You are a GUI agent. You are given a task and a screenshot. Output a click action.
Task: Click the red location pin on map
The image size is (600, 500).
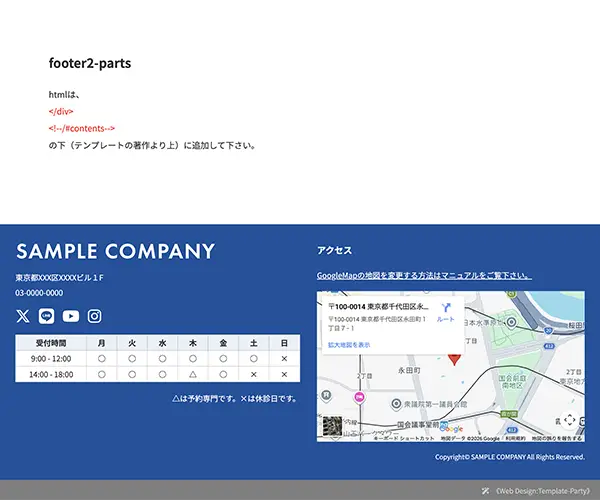pyautogui.click(x=456, y=358)
